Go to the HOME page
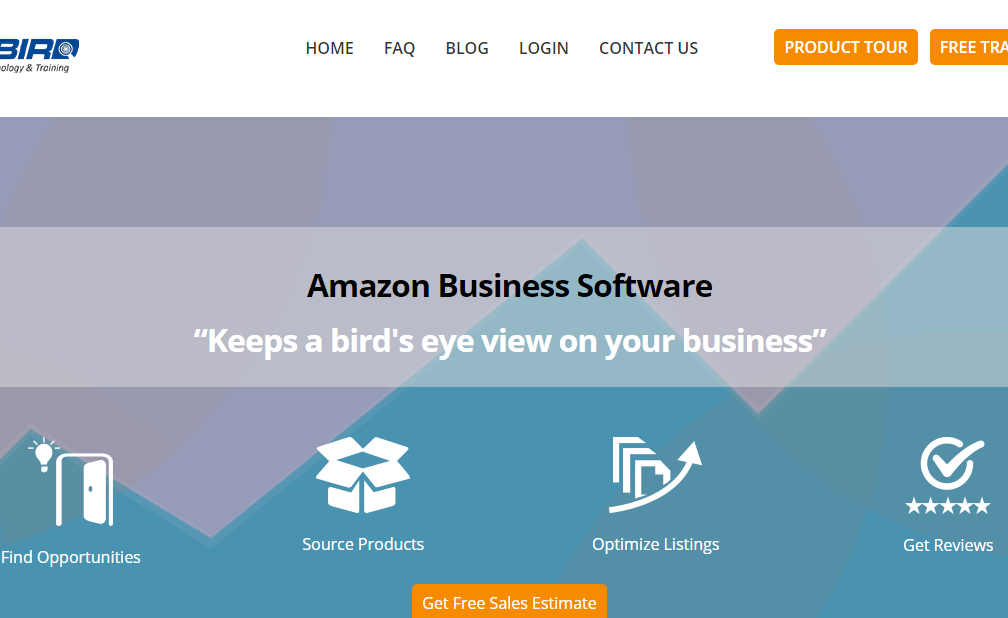Viewport: 1008px width, 618px height. pyautogui.click(x=329, y=48)
